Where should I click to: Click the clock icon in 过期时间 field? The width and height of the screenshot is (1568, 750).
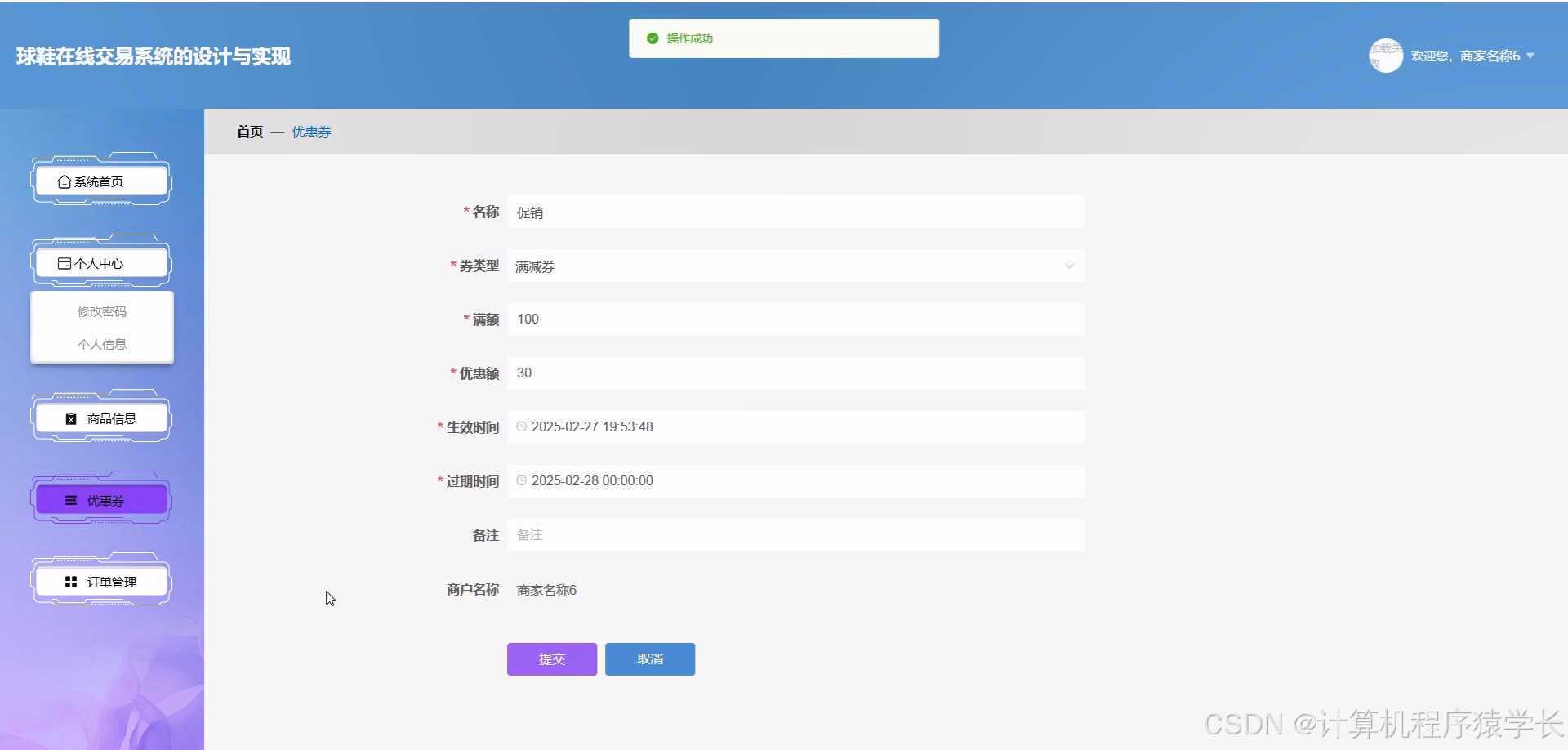(523, 480)
